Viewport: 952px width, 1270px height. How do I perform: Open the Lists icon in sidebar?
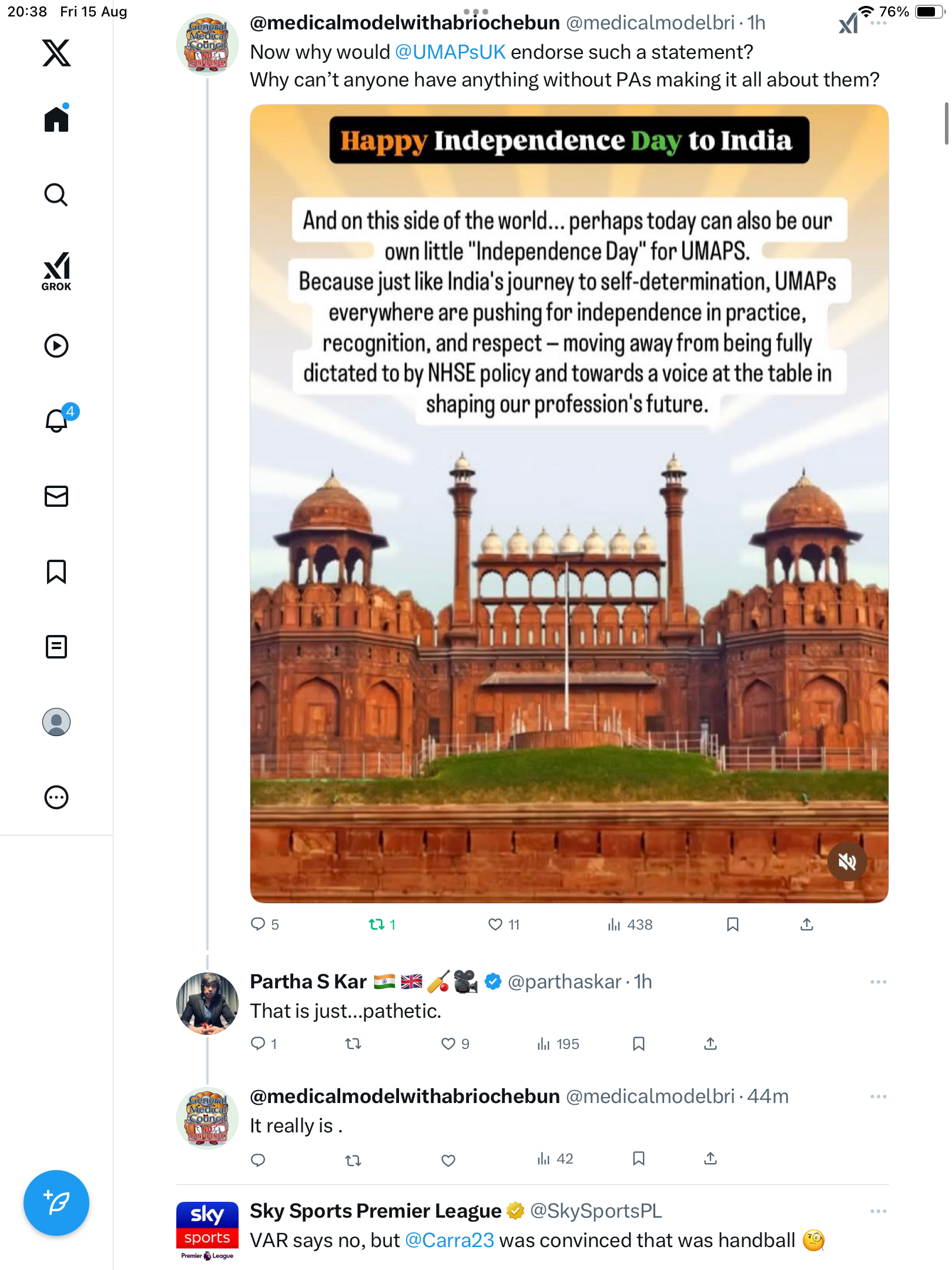(x=56, y=647)
